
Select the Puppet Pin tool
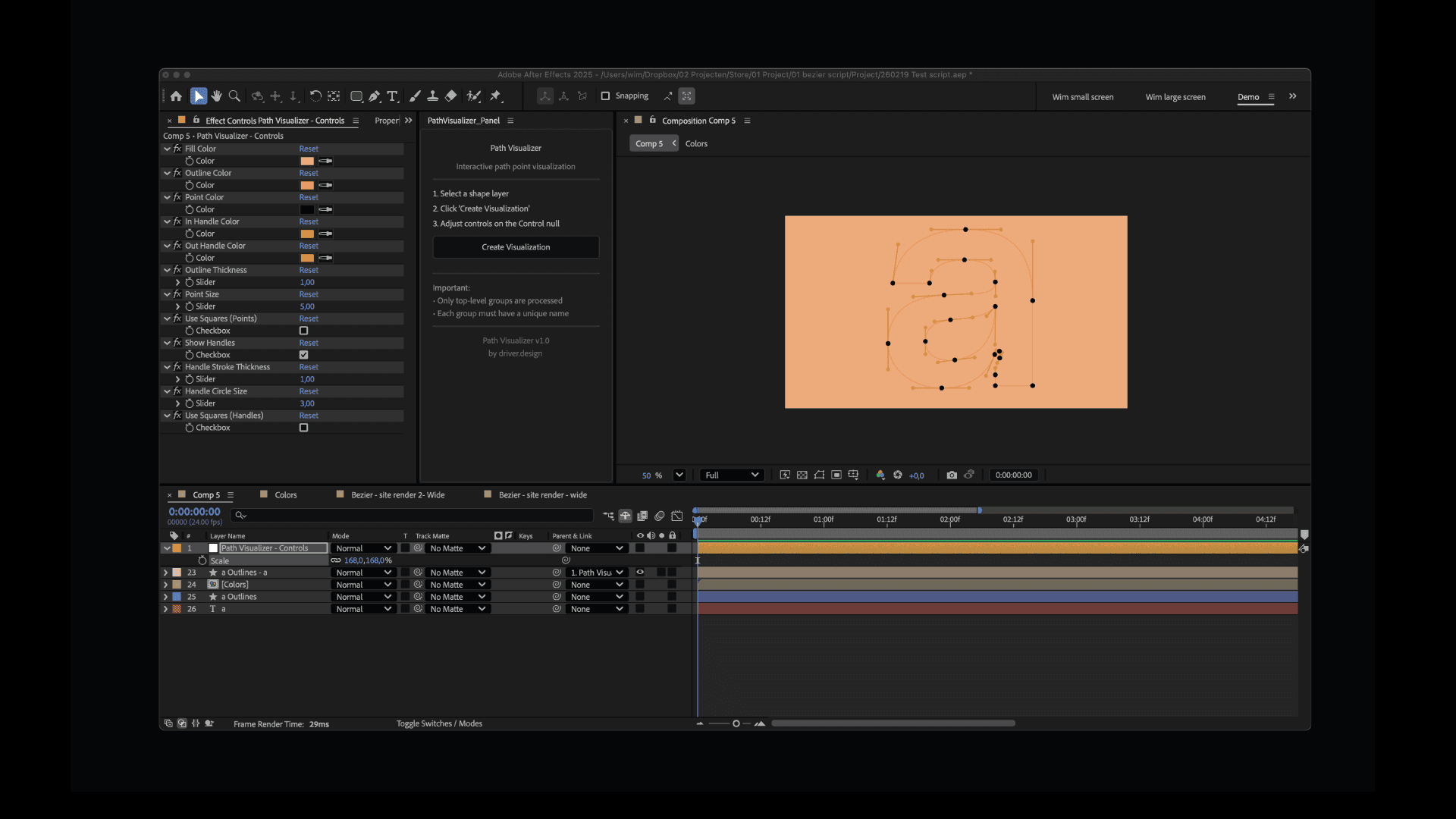tap(496, 96)
